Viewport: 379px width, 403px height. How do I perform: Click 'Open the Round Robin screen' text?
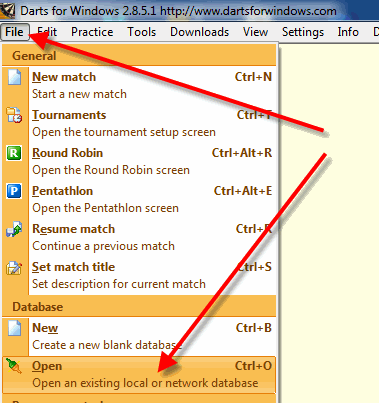point(111,170)
